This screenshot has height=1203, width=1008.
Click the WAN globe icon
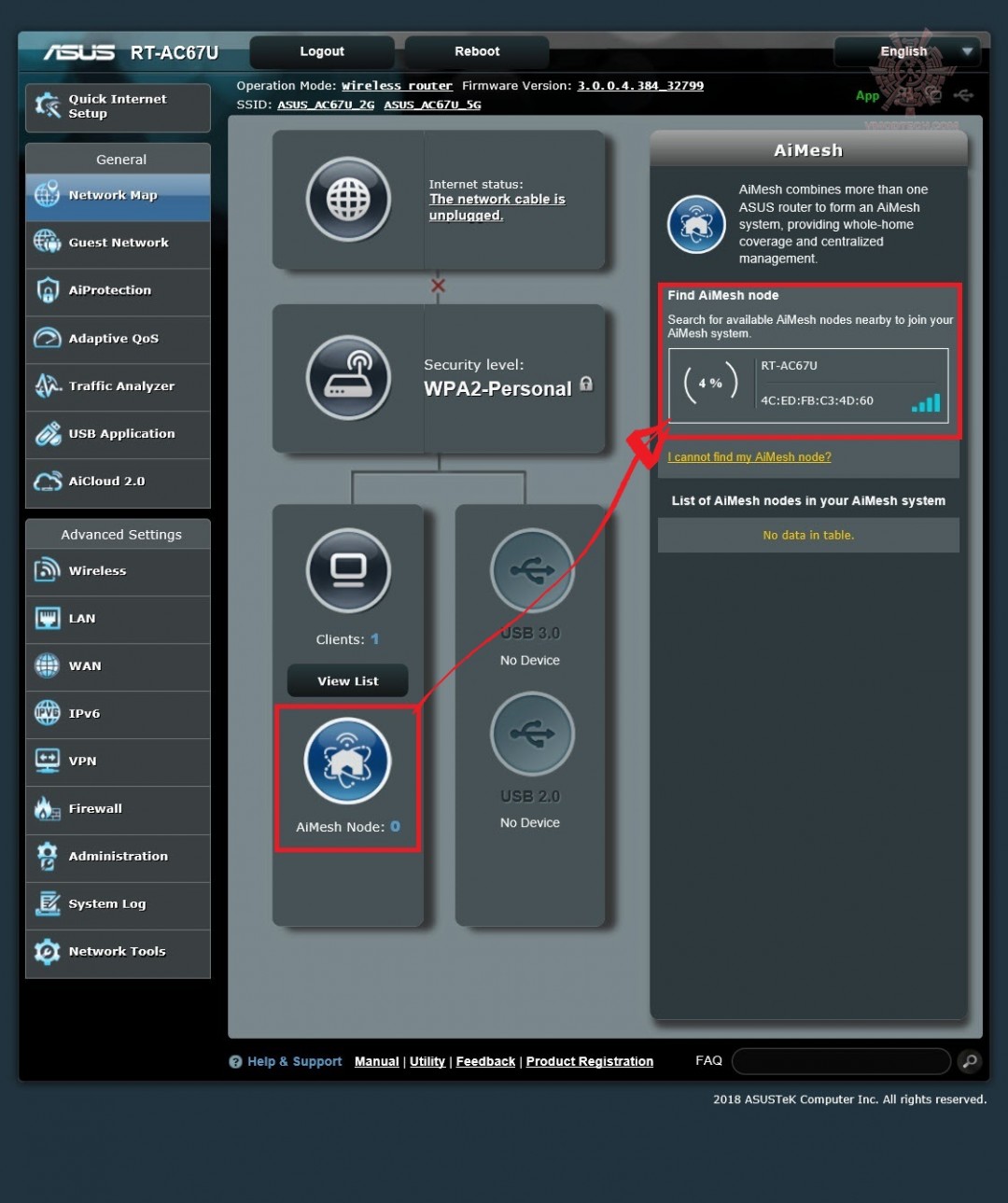coord(48,665)
